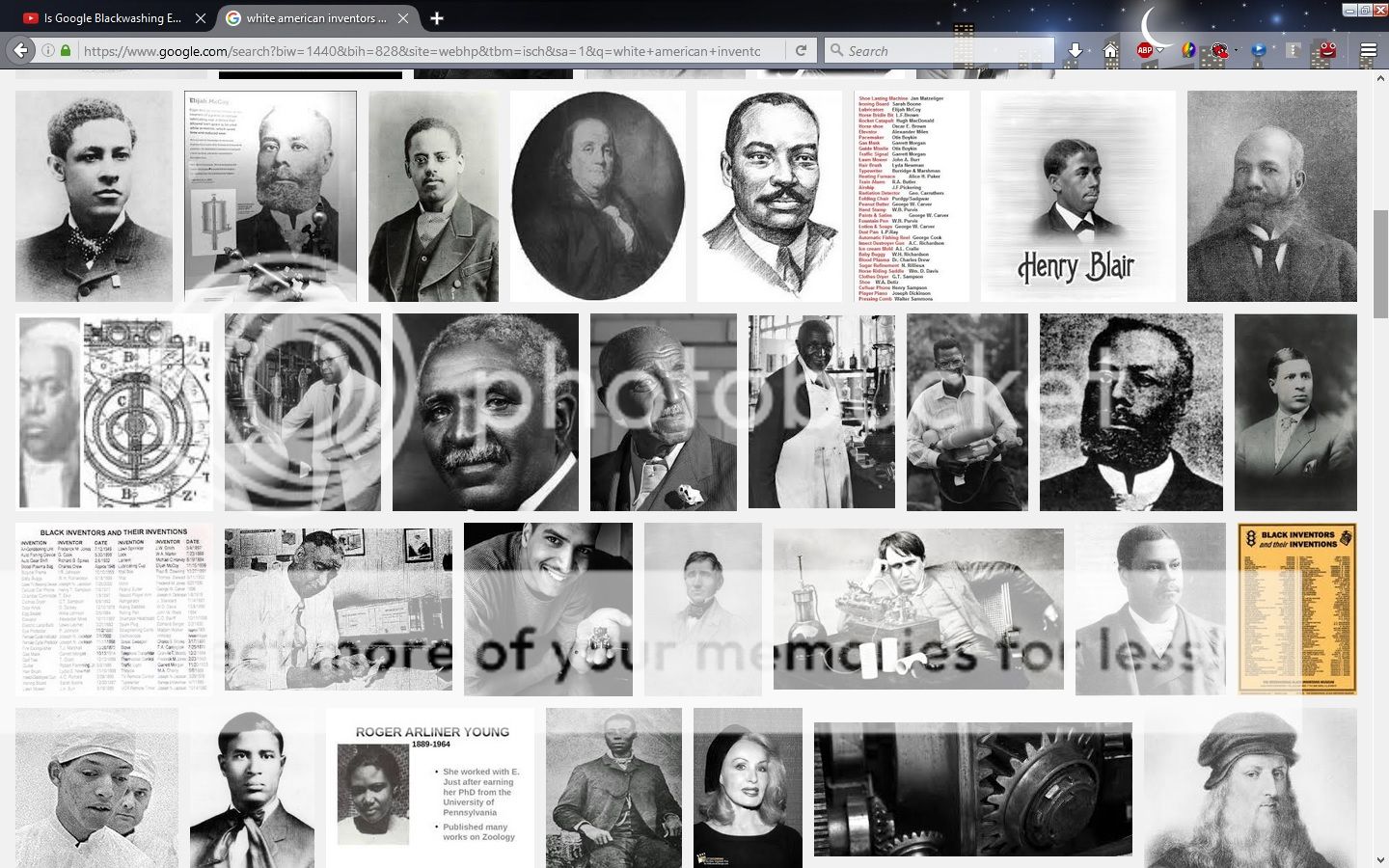Select the 'white american inventors' Google tab
Screen dimensions: 1389x868
coord(318,18)
